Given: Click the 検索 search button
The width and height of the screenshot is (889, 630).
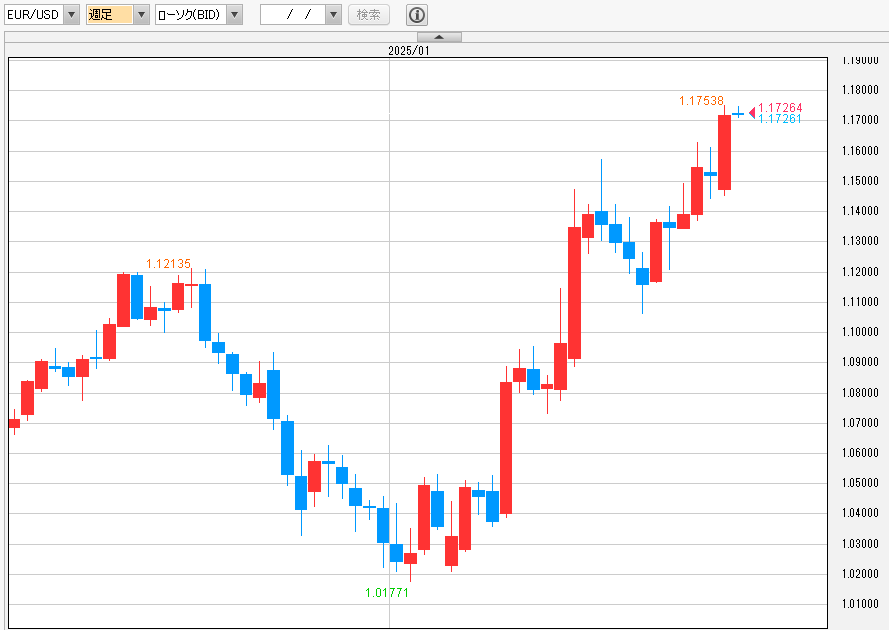Looking at the screenshot, I should coord(369,15).
